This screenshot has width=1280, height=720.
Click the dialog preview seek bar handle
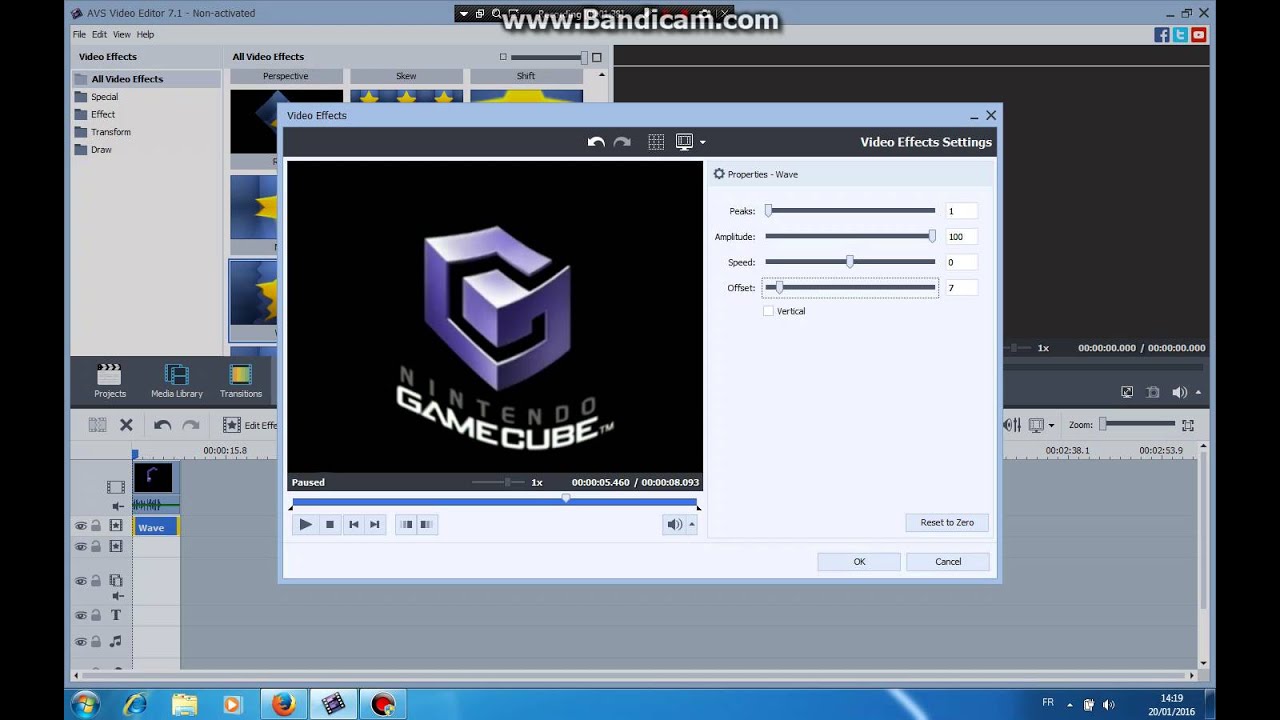tap(566, 498)
